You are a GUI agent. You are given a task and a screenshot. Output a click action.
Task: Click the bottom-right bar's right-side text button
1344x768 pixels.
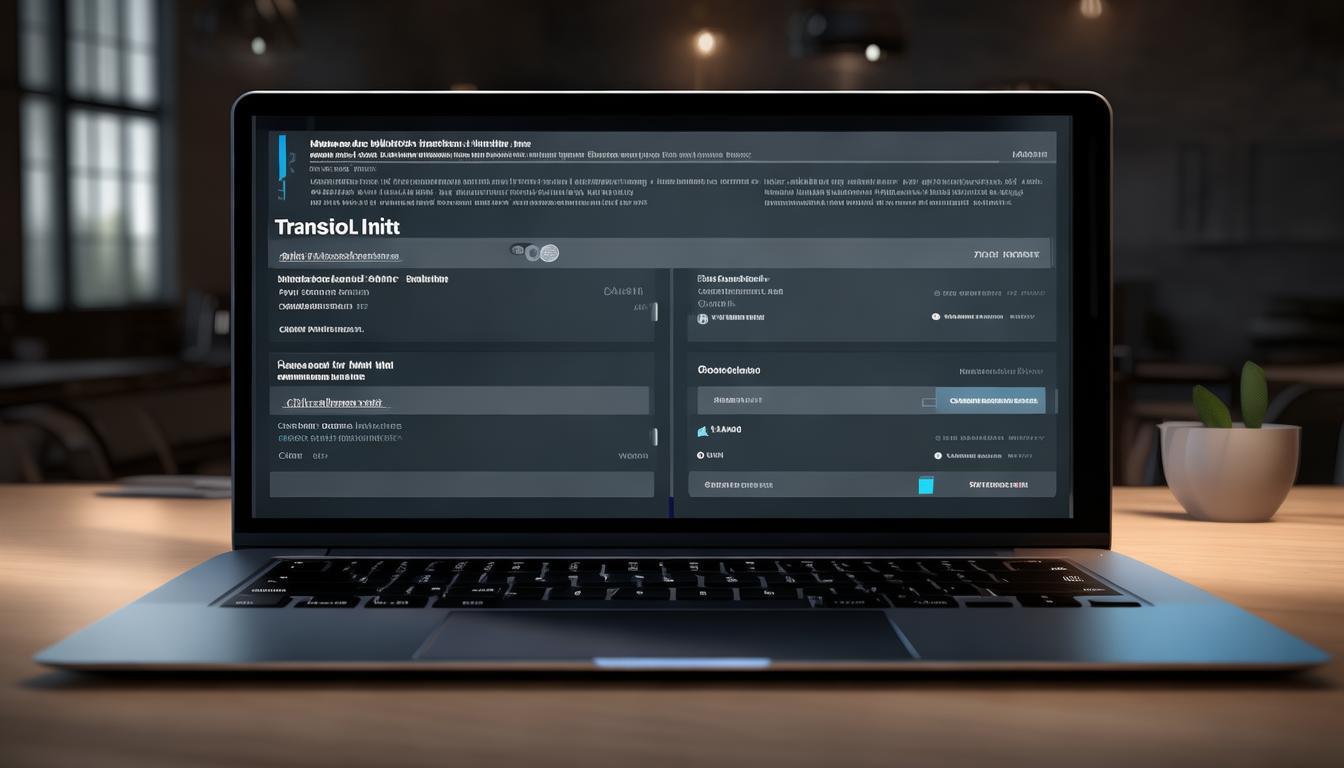pyautogui.click(x=998, y=485)
